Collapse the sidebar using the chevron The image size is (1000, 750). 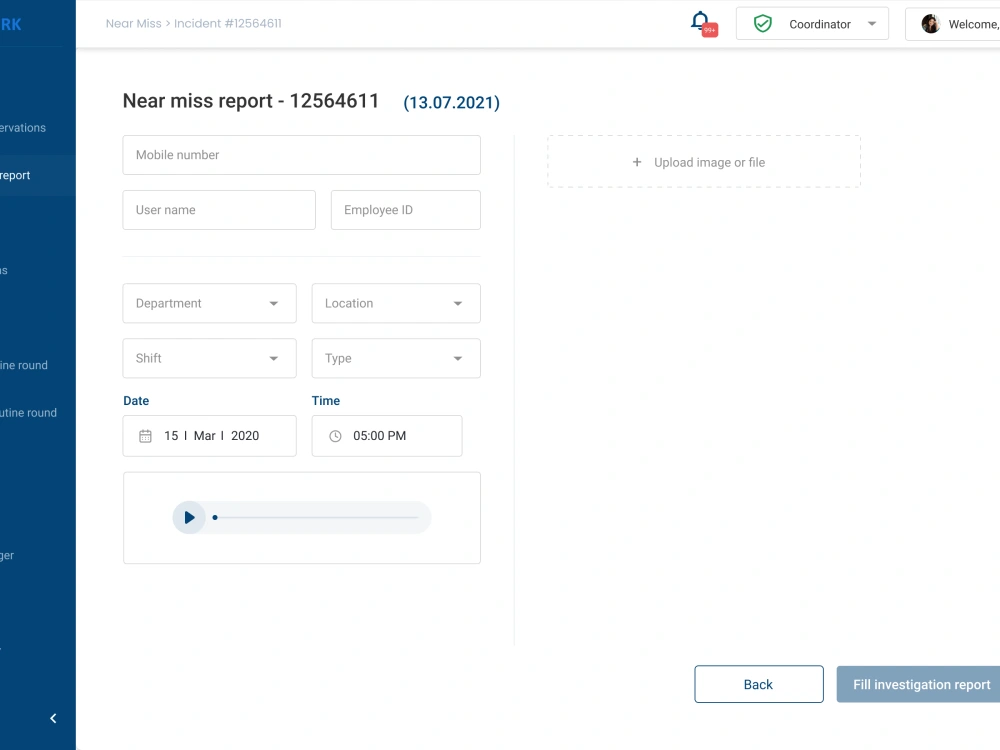pyautogui.click(x=53, y=718)
